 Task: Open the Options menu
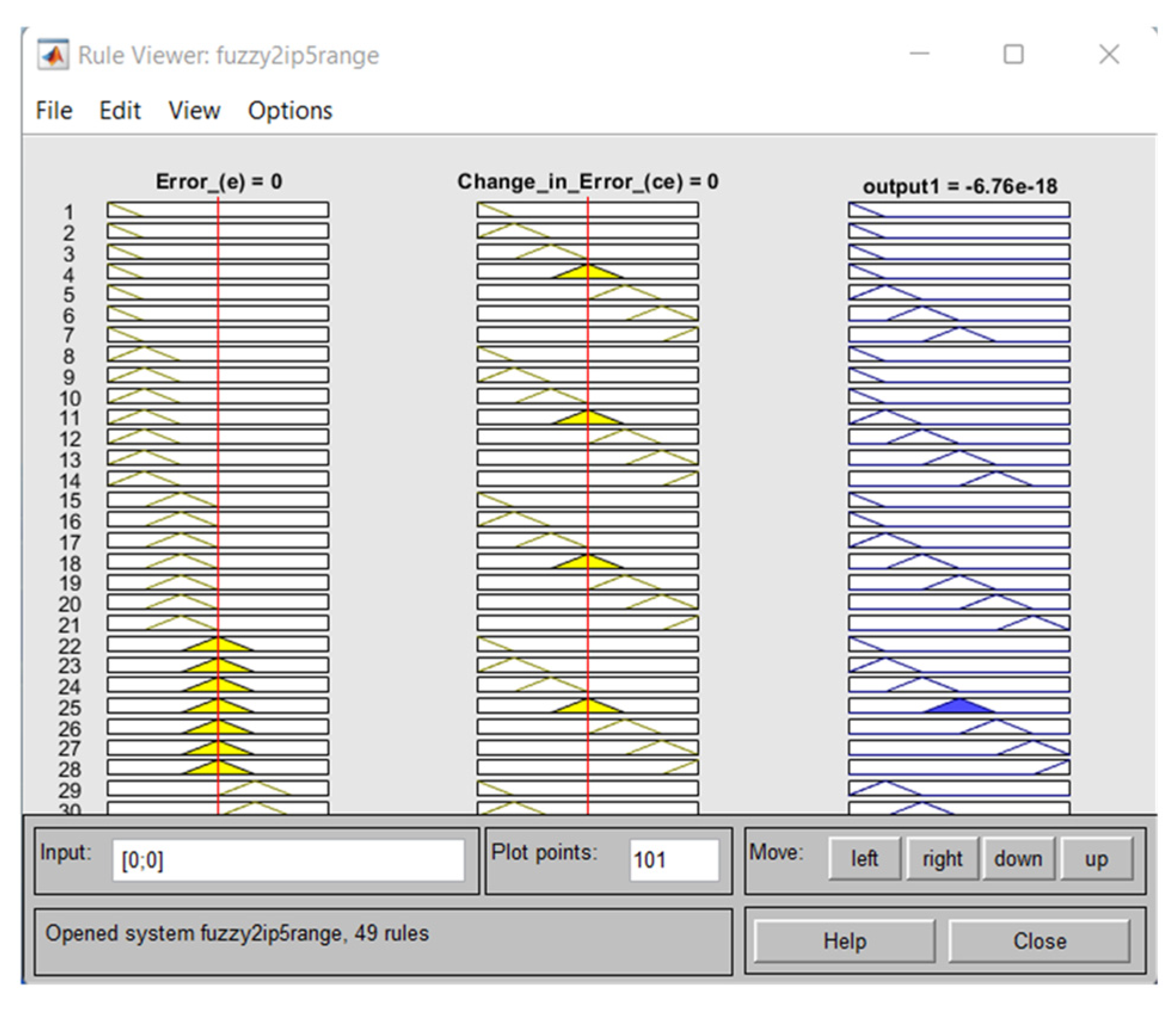(290, 111)
